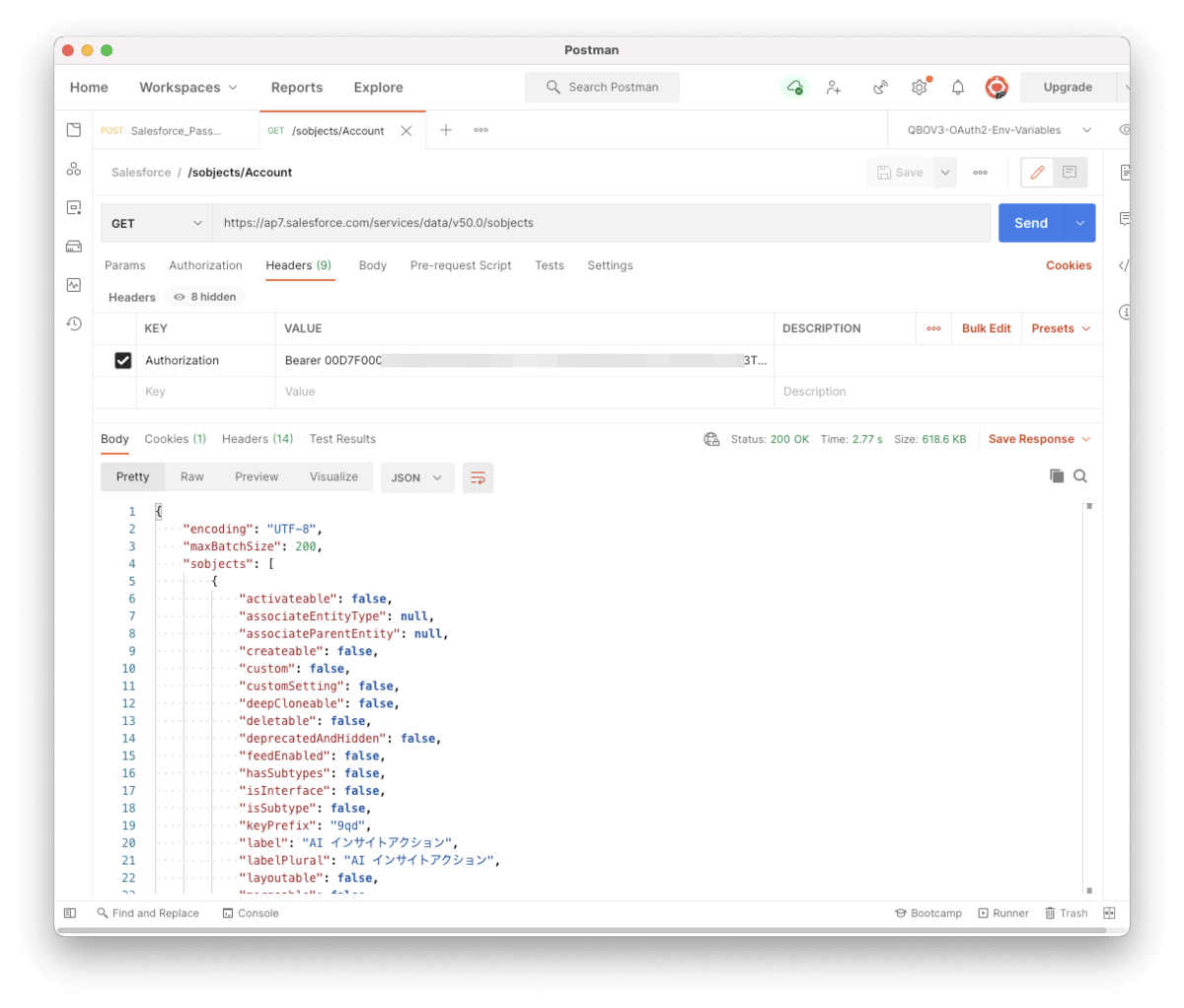Open the Collections sidebar icon

coord(74,130)
